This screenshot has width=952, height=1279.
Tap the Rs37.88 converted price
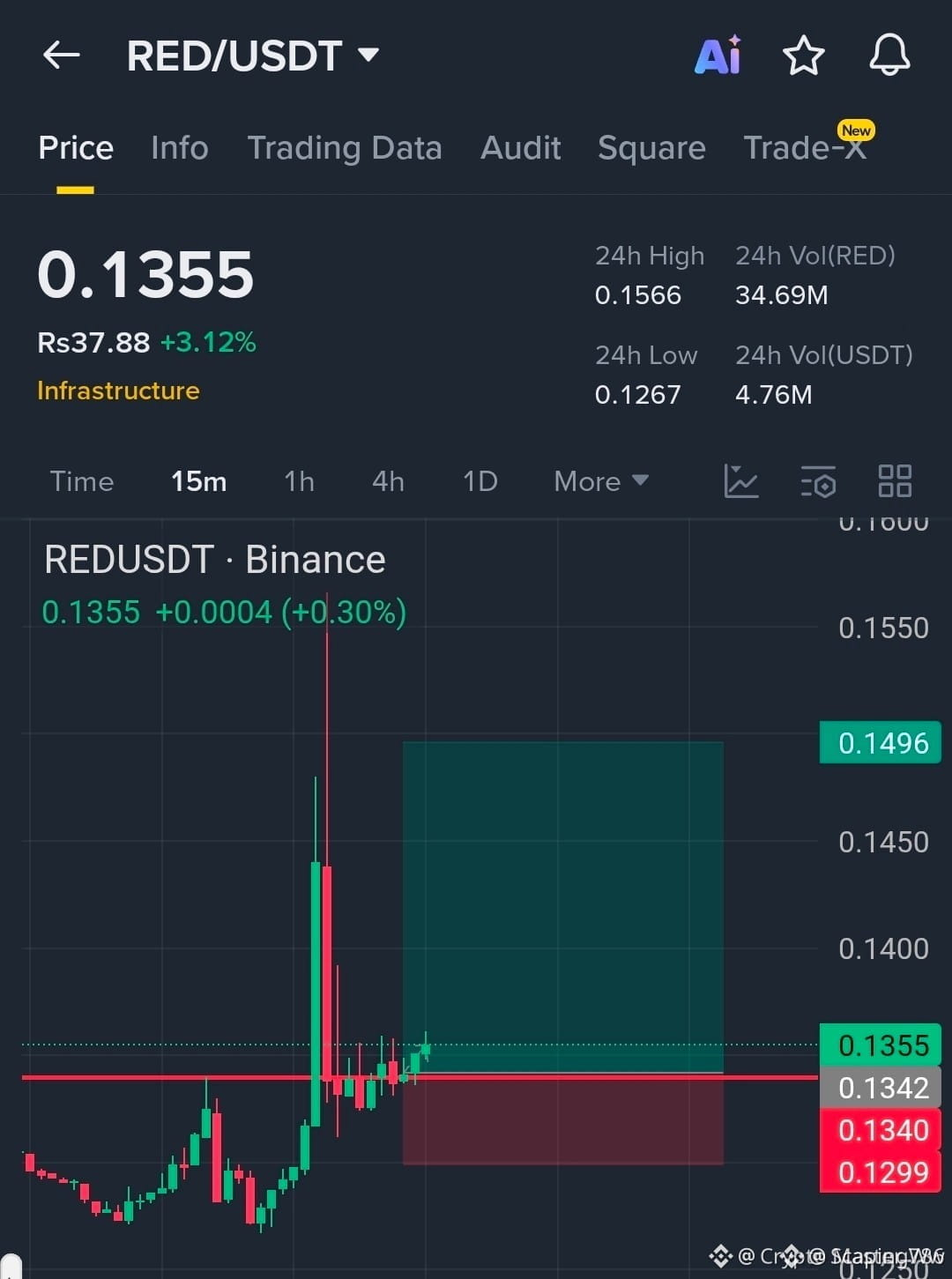coord(93,342)
